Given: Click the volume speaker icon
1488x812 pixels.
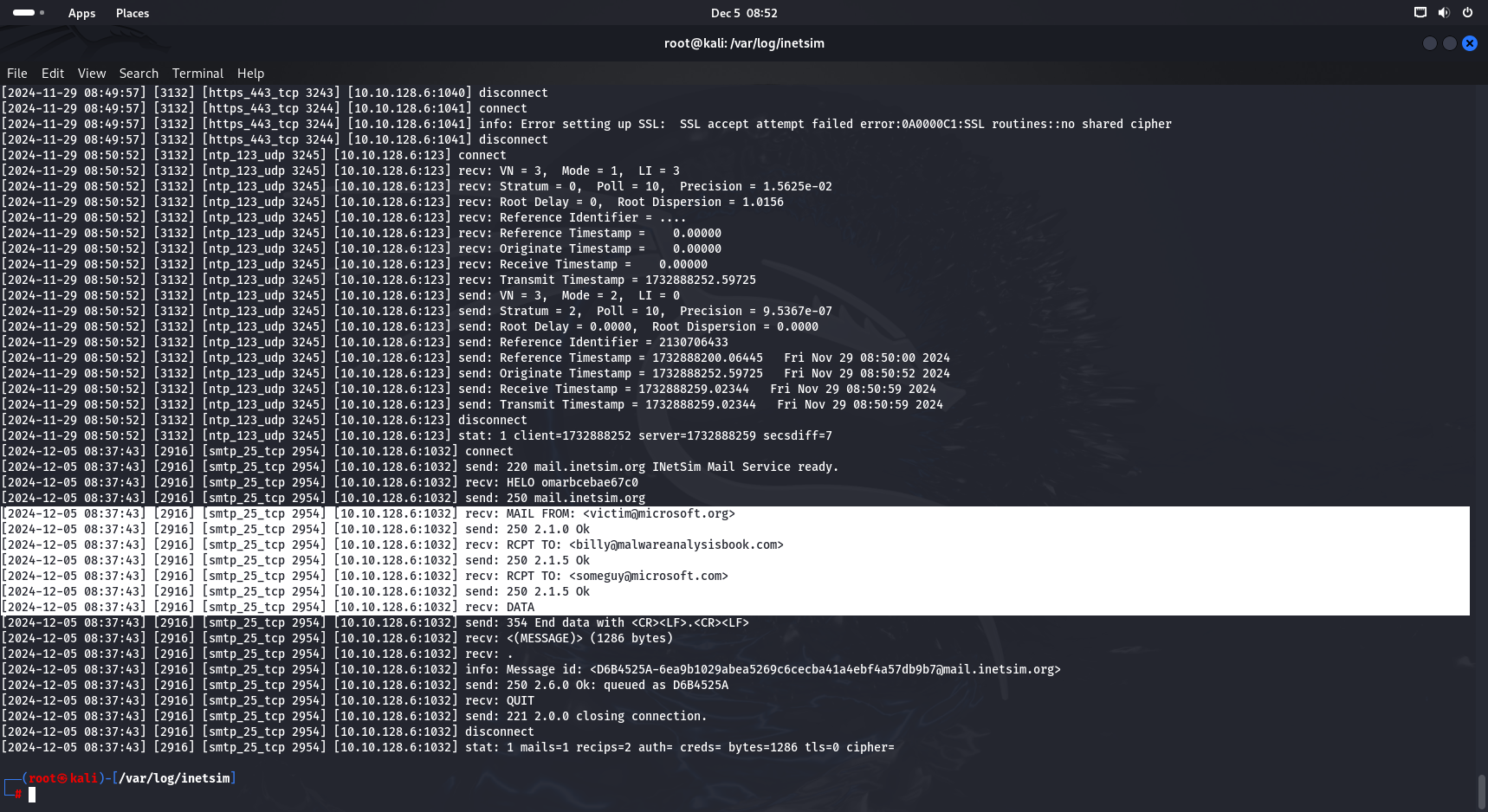Looking at the screenshot, I should point(1444,13).
